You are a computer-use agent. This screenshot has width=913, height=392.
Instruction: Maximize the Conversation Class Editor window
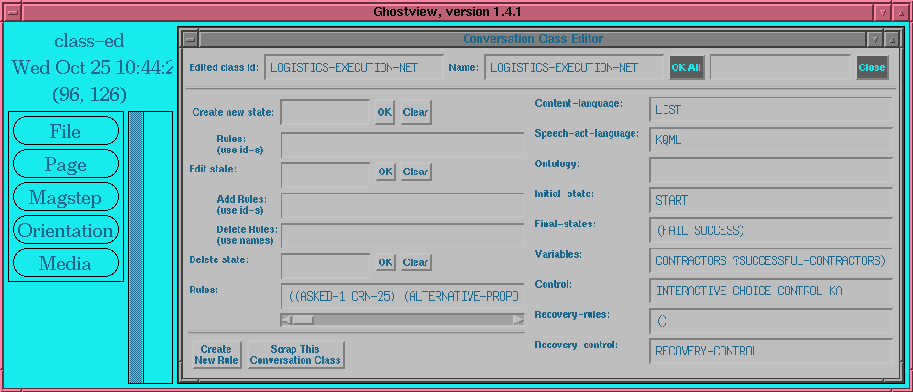[x=891, y=39]
